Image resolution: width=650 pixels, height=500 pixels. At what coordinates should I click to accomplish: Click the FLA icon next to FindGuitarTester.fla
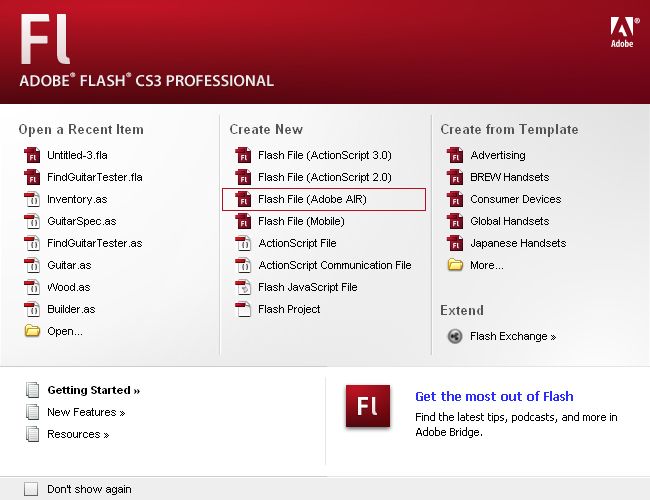coord(32,177)
